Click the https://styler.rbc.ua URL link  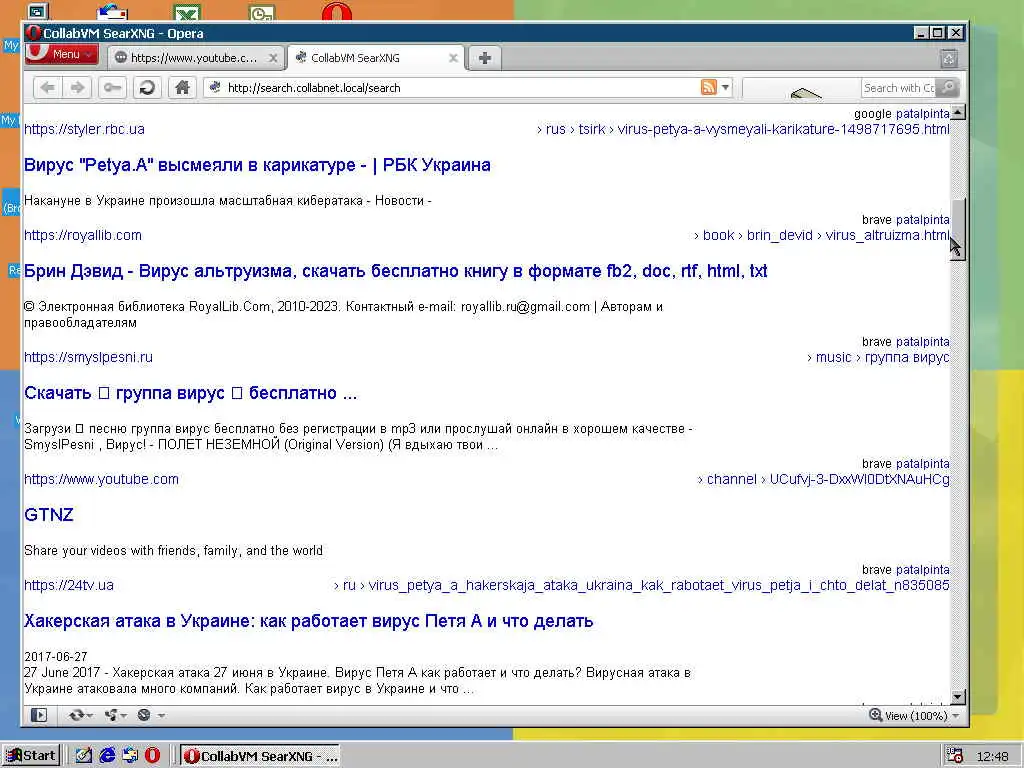84,129
